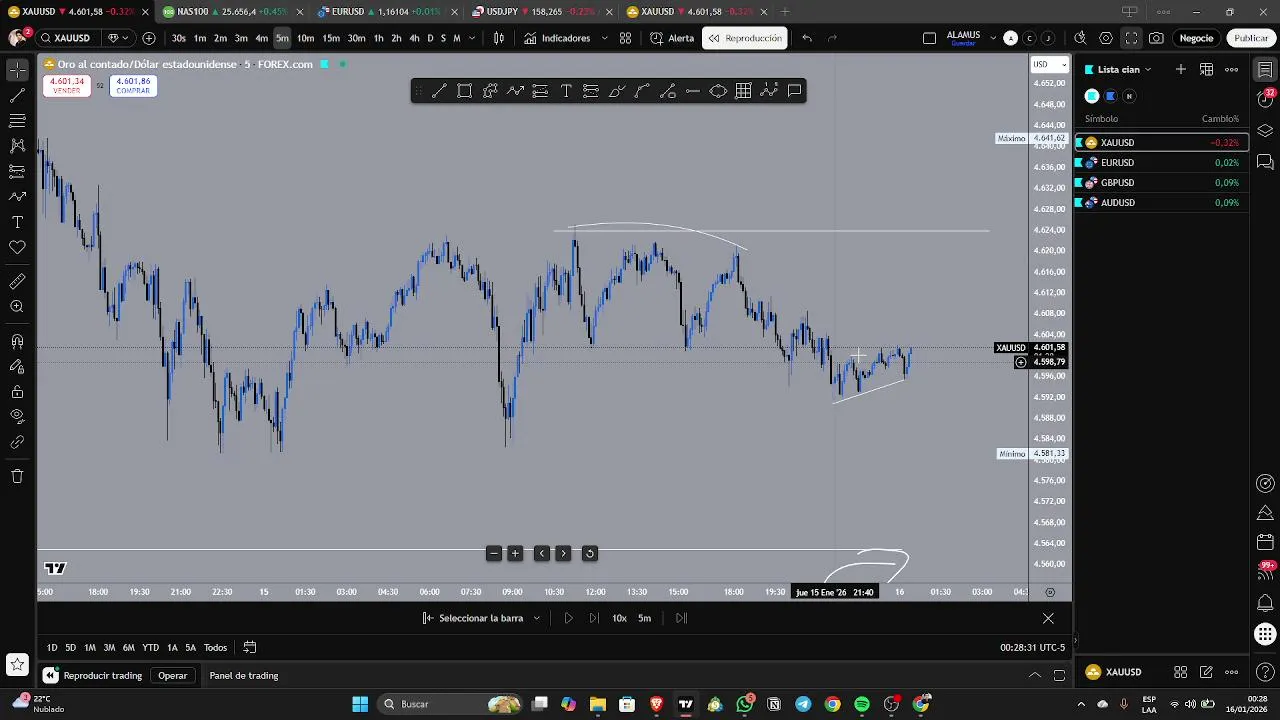The width and height of the screenshot is (1280, 720).
Task: Add symbol comparison with plus circle
Action: (x=149, y=38)
